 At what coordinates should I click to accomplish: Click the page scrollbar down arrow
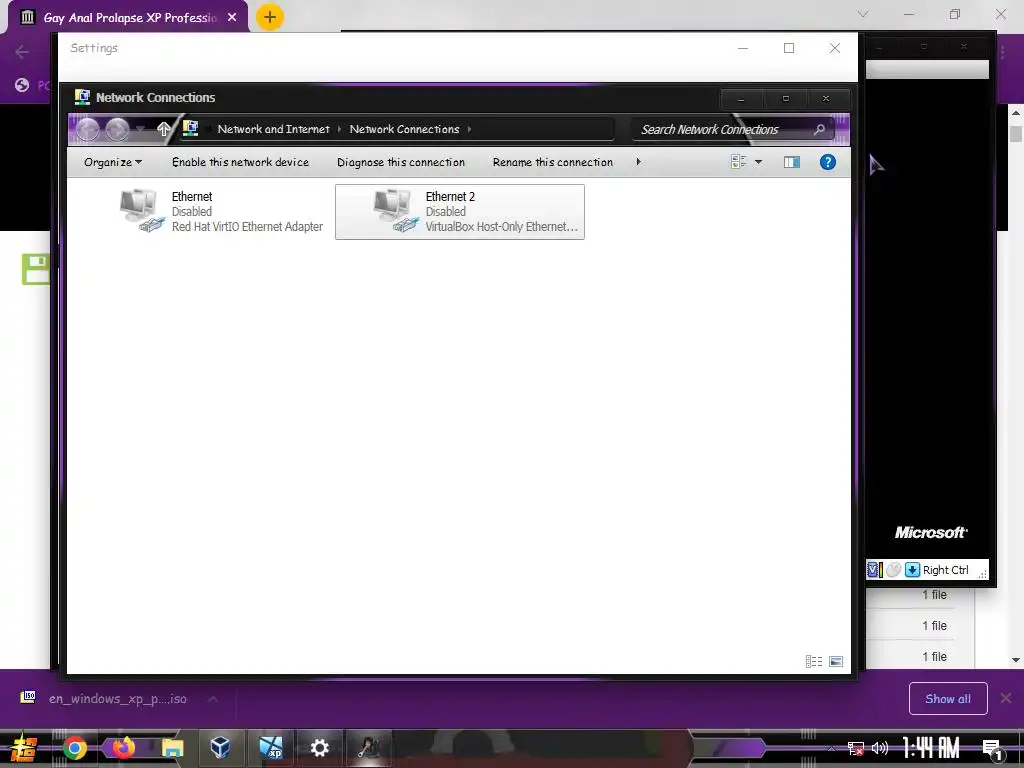[x=1016, y=660]
